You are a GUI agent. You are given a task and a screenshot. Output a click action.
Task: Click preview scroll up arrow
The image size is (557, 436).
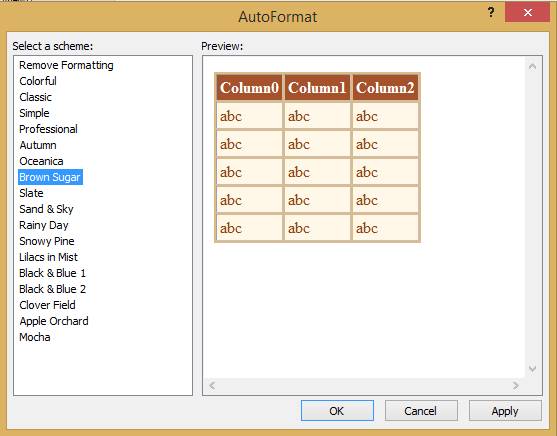pos(532,66)
